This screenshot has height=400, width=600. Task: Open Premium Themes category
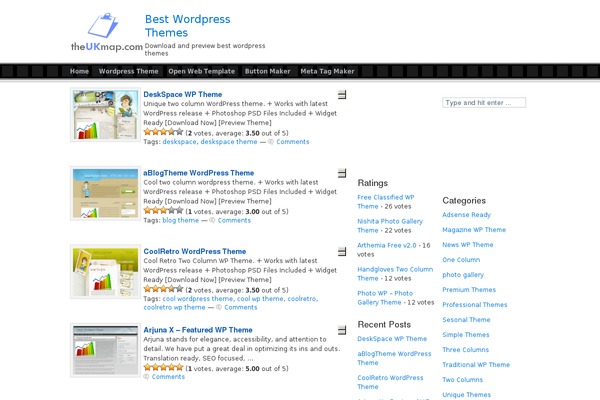click(x=469, y=290)
